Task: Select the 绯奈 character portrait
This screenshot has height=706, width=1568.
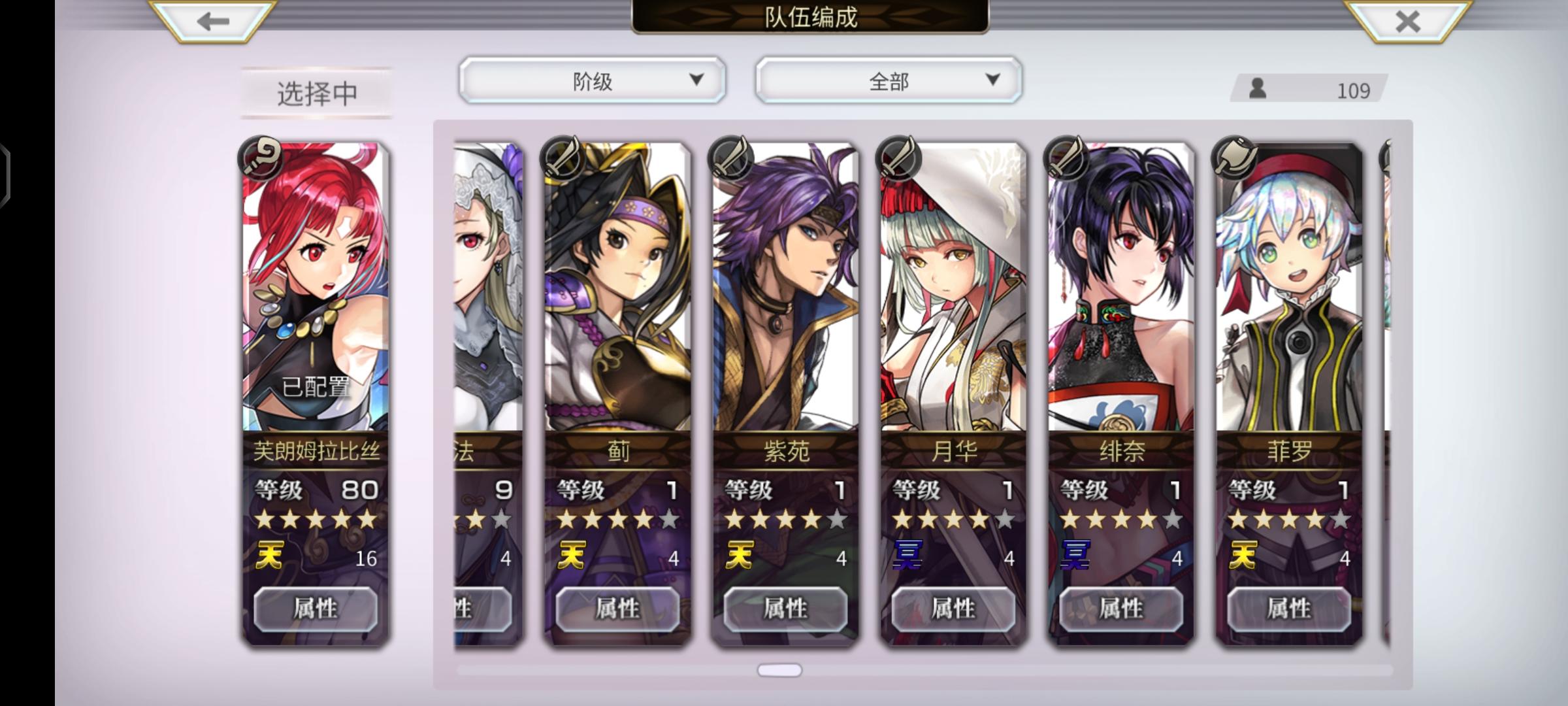Action: click(1121, 288)
